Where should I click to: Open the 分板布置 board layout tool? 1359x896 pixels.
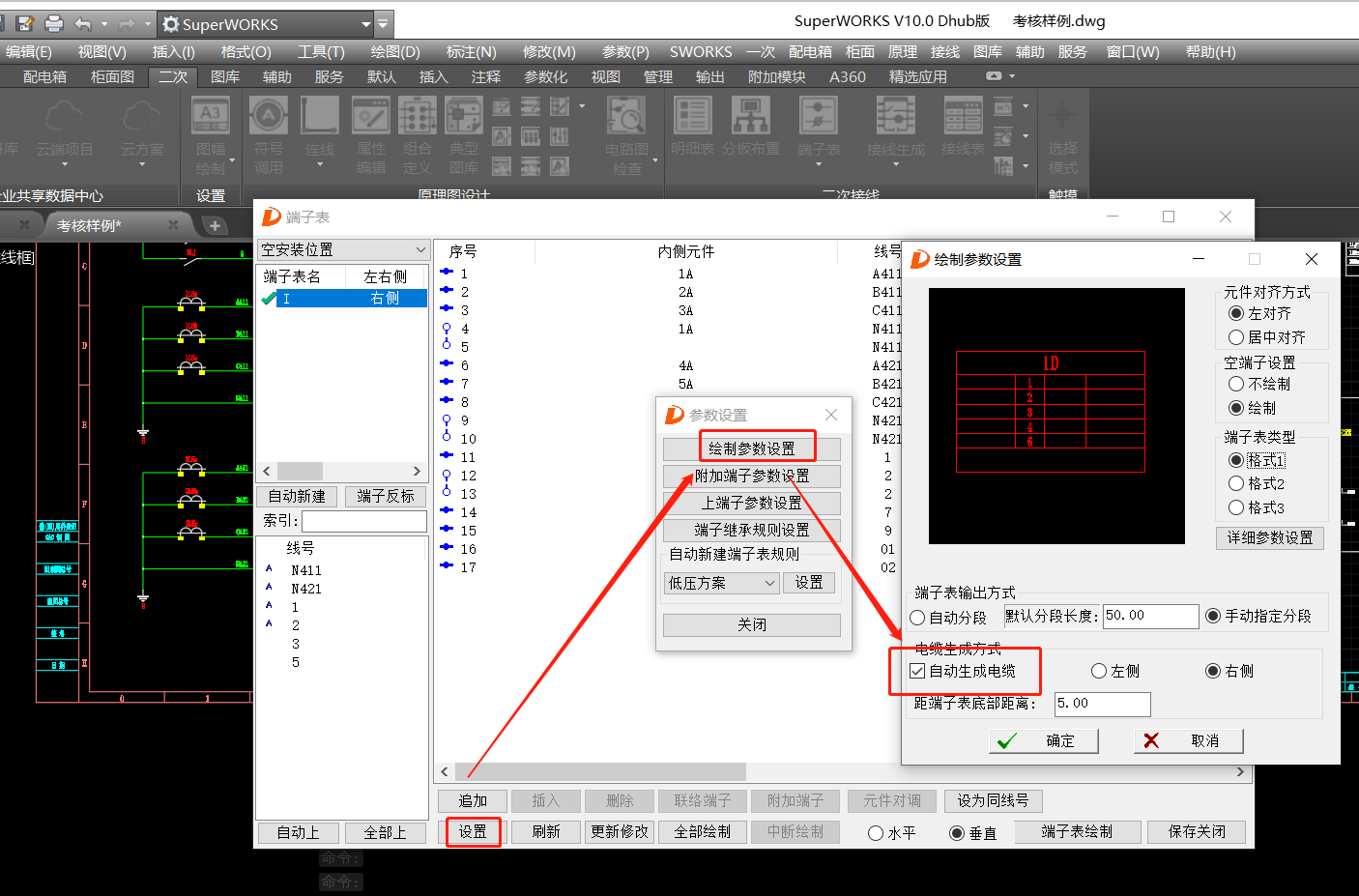(x=751, y=128)
